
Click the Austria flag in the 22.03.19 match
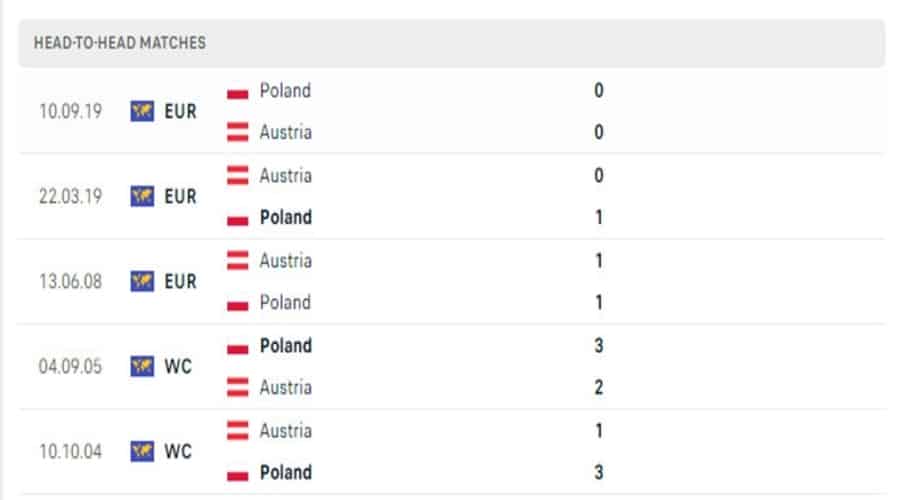point(238,176)
